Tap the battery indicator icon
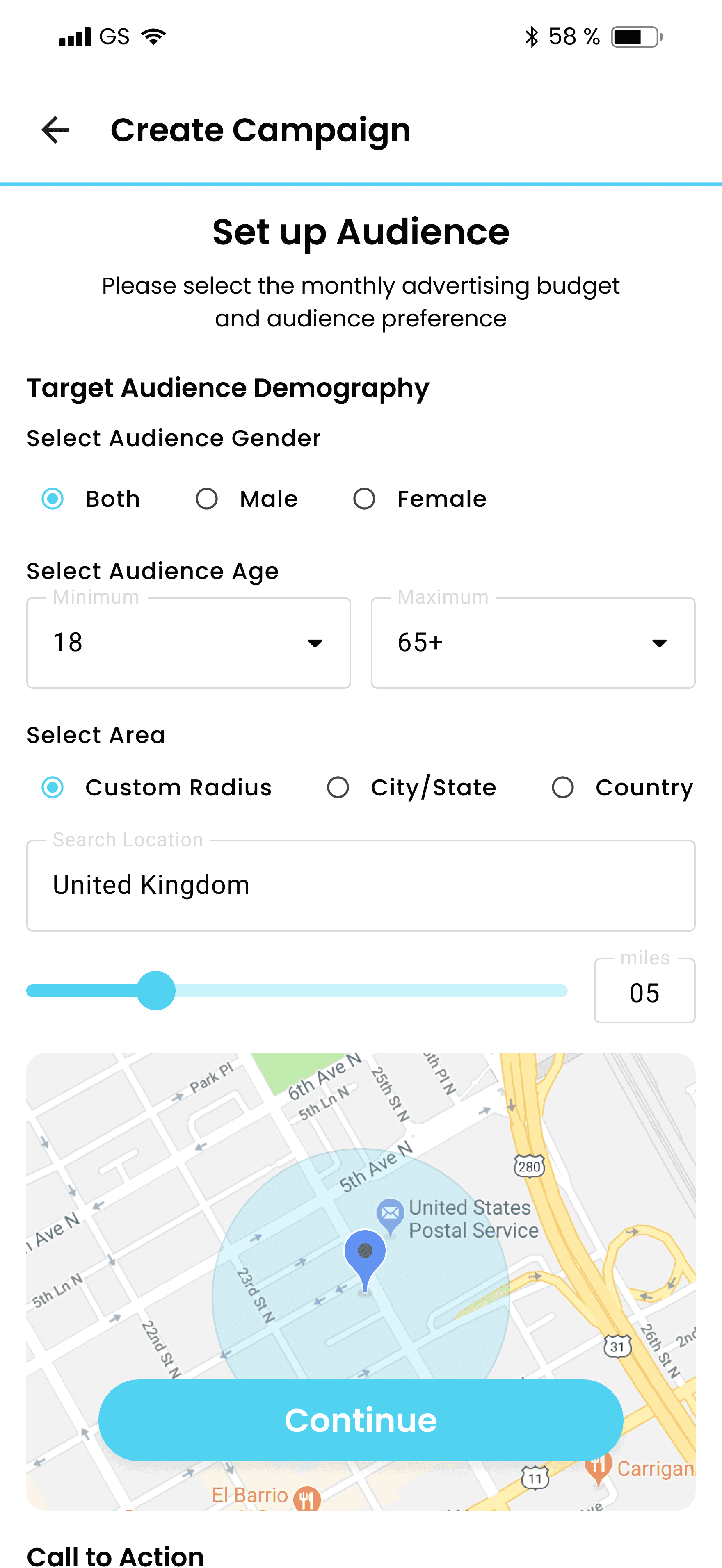The image size is (722, 1568). pos(636,37)
